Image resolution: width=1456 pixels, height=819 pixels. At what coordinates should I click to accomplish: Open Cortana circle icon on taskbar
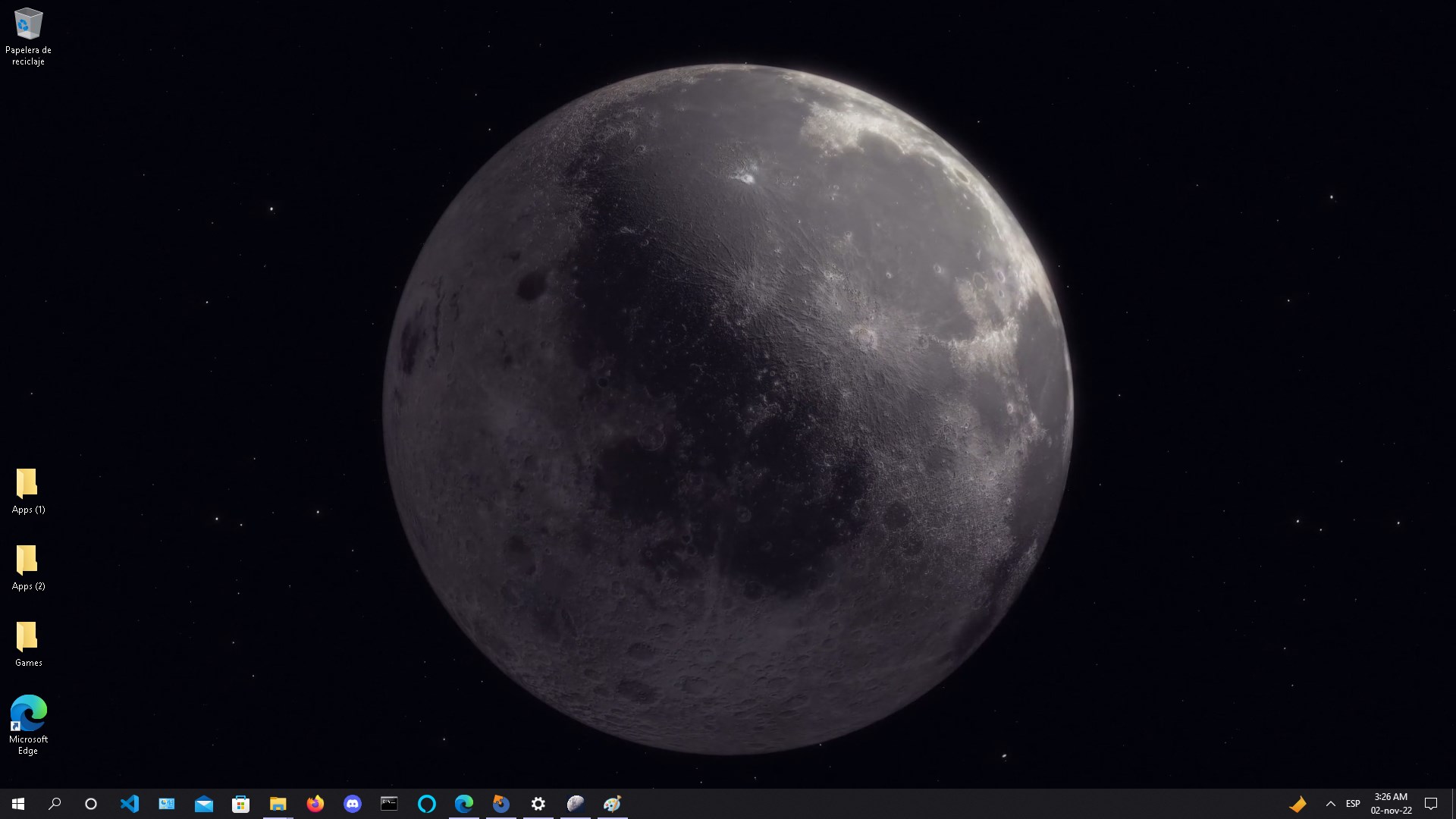click(x=91, y=804)
